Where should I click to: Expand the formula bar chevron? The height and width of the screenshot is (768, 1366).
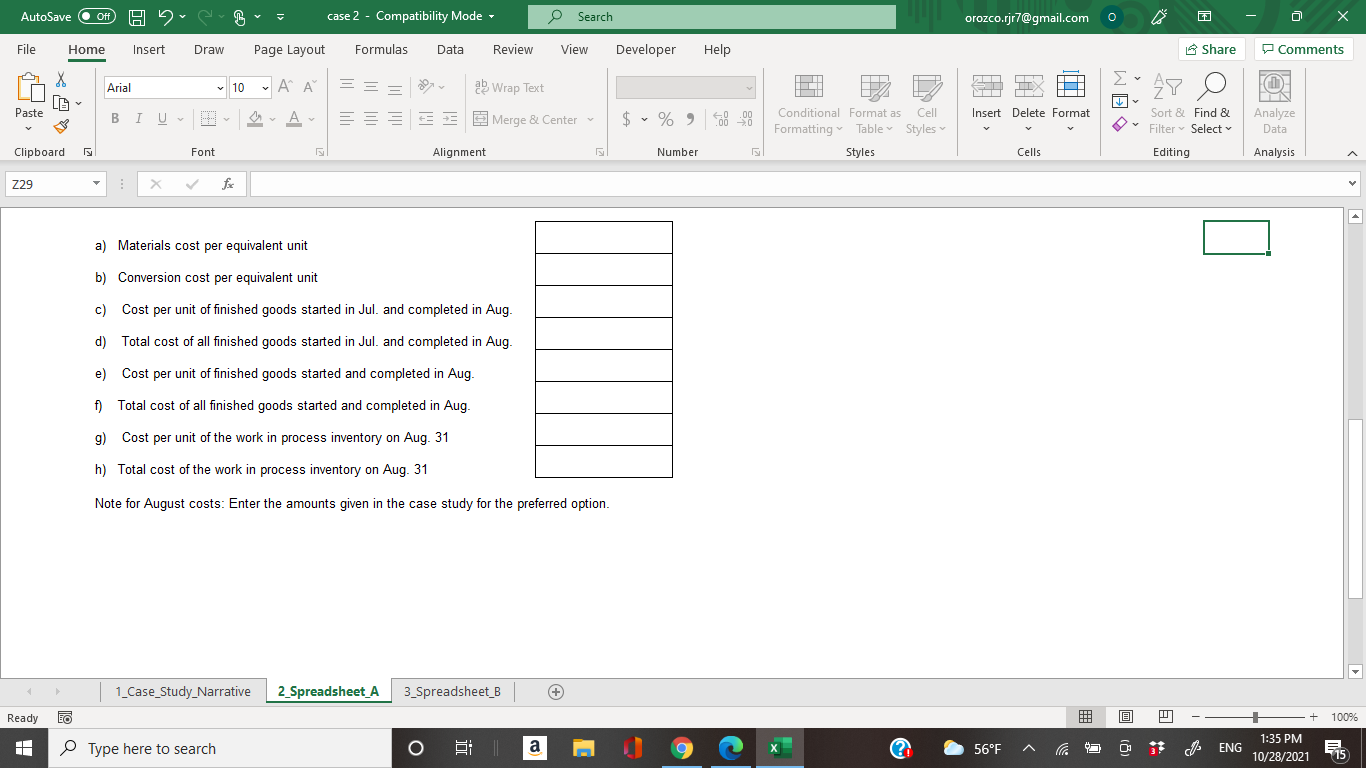pos(1353,185)
